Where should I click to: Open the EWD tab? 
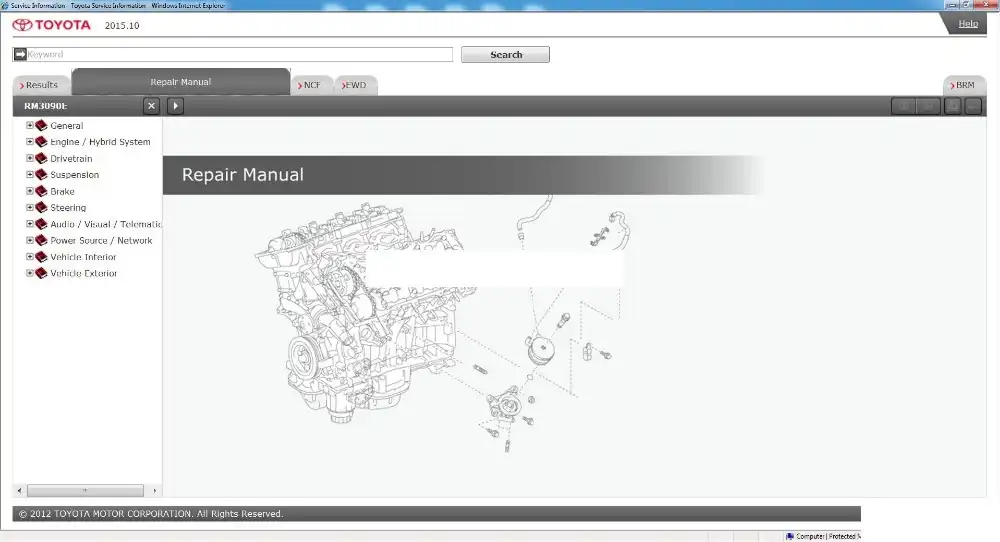click(355, 85)
